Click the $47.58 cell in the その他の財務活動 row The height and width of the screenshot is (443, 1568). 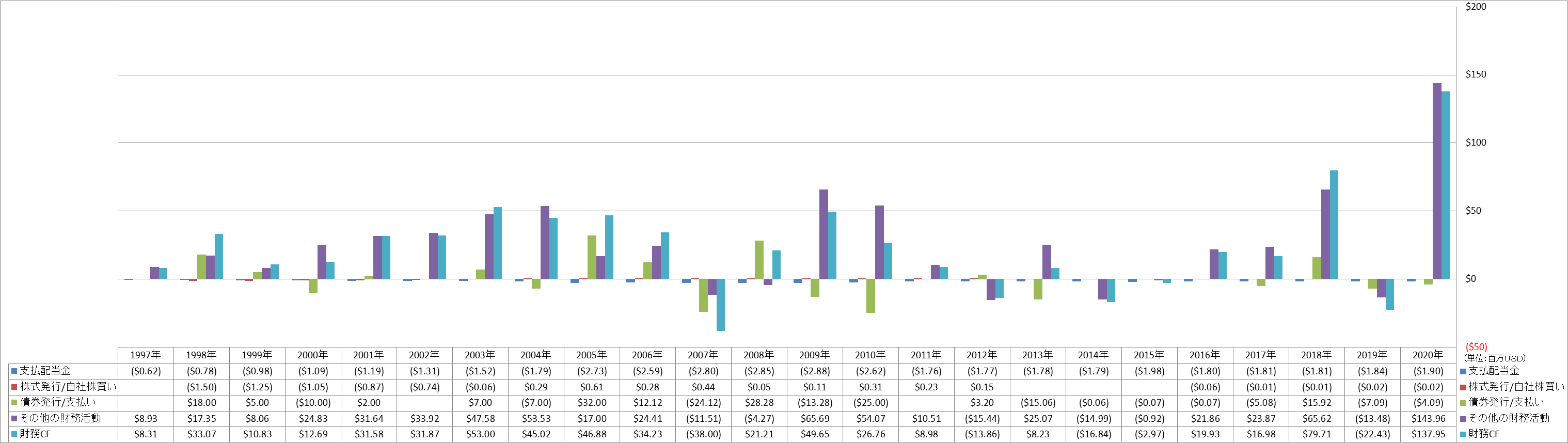tap(480, 419)
